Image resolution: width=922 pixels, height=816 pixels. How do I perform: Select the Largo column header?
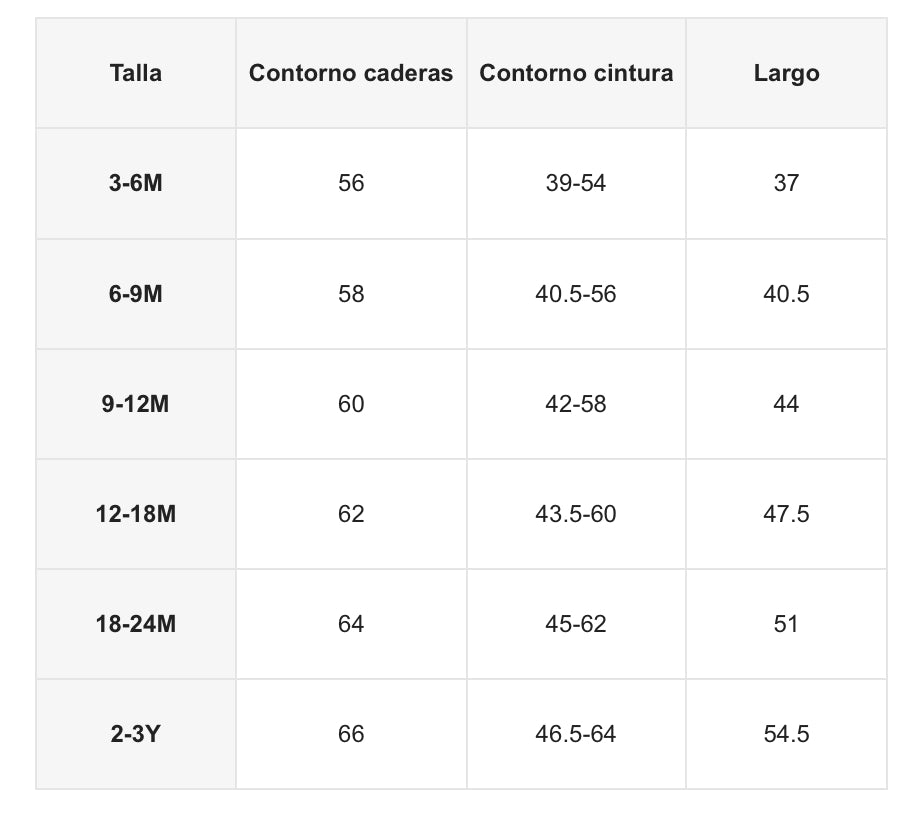pos(786,73)
